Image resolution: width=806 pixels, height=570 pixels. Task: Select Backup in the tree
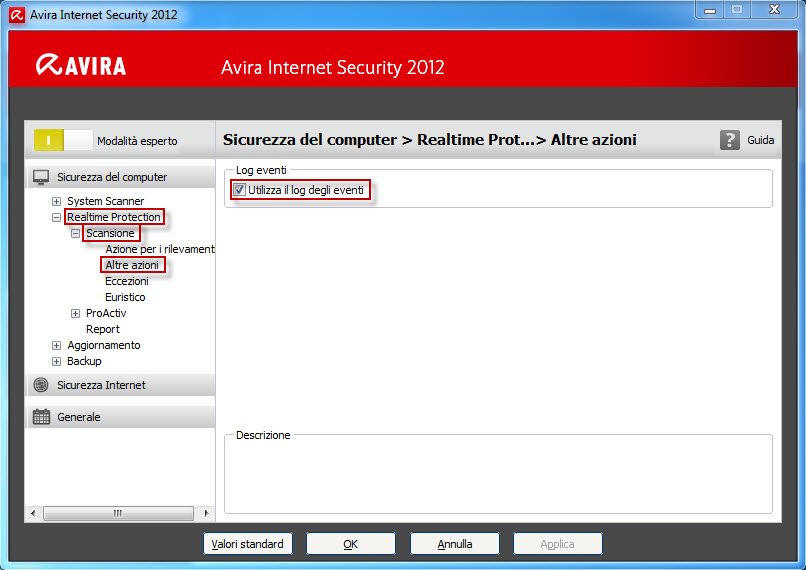coord(84,361)
